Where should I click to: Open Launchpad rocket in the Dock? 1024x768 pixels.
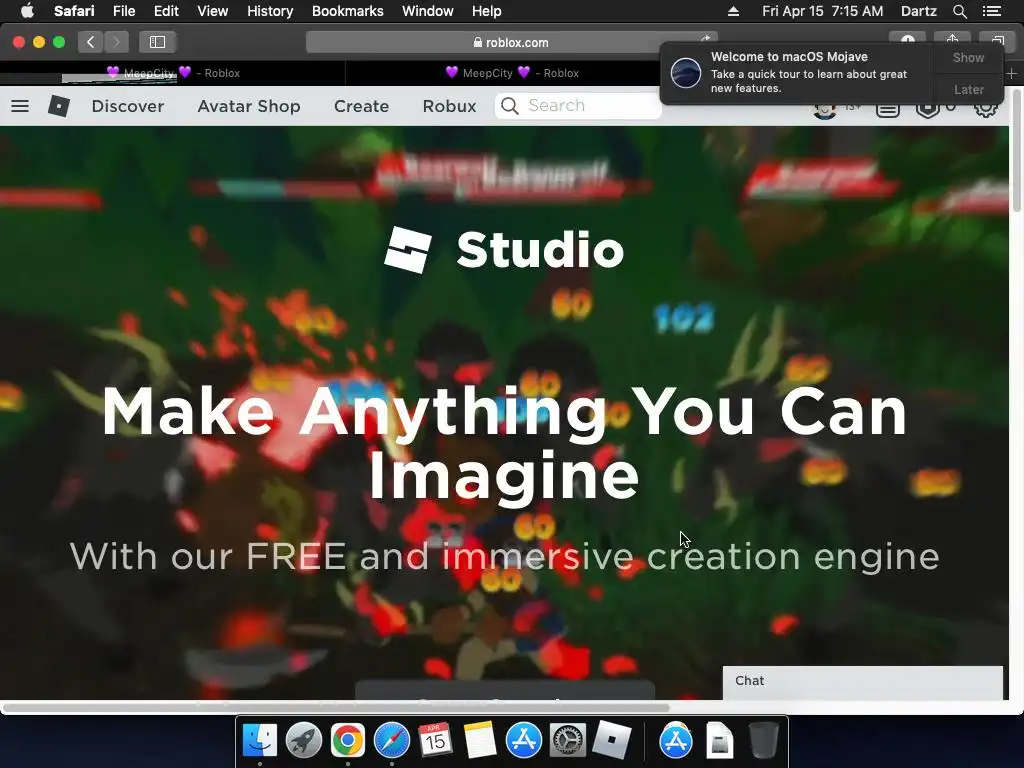[304, 741]
